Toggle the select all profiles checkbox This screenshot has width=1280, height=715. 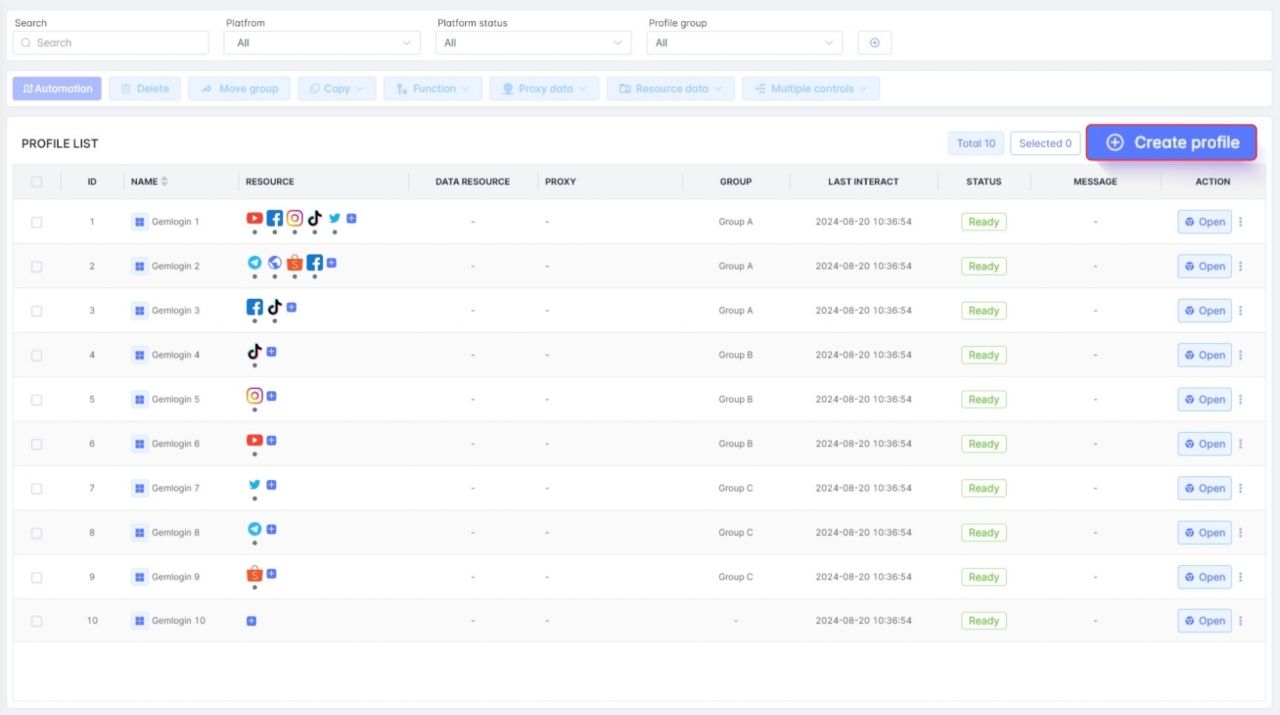pyautogui.click(x=37, y=182)
